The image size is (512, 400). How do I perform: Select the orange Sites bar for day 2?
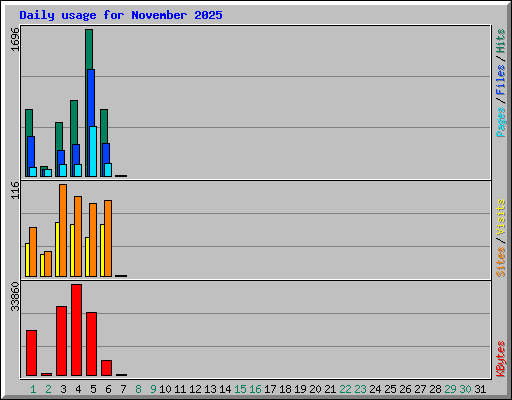click(48, 264)
